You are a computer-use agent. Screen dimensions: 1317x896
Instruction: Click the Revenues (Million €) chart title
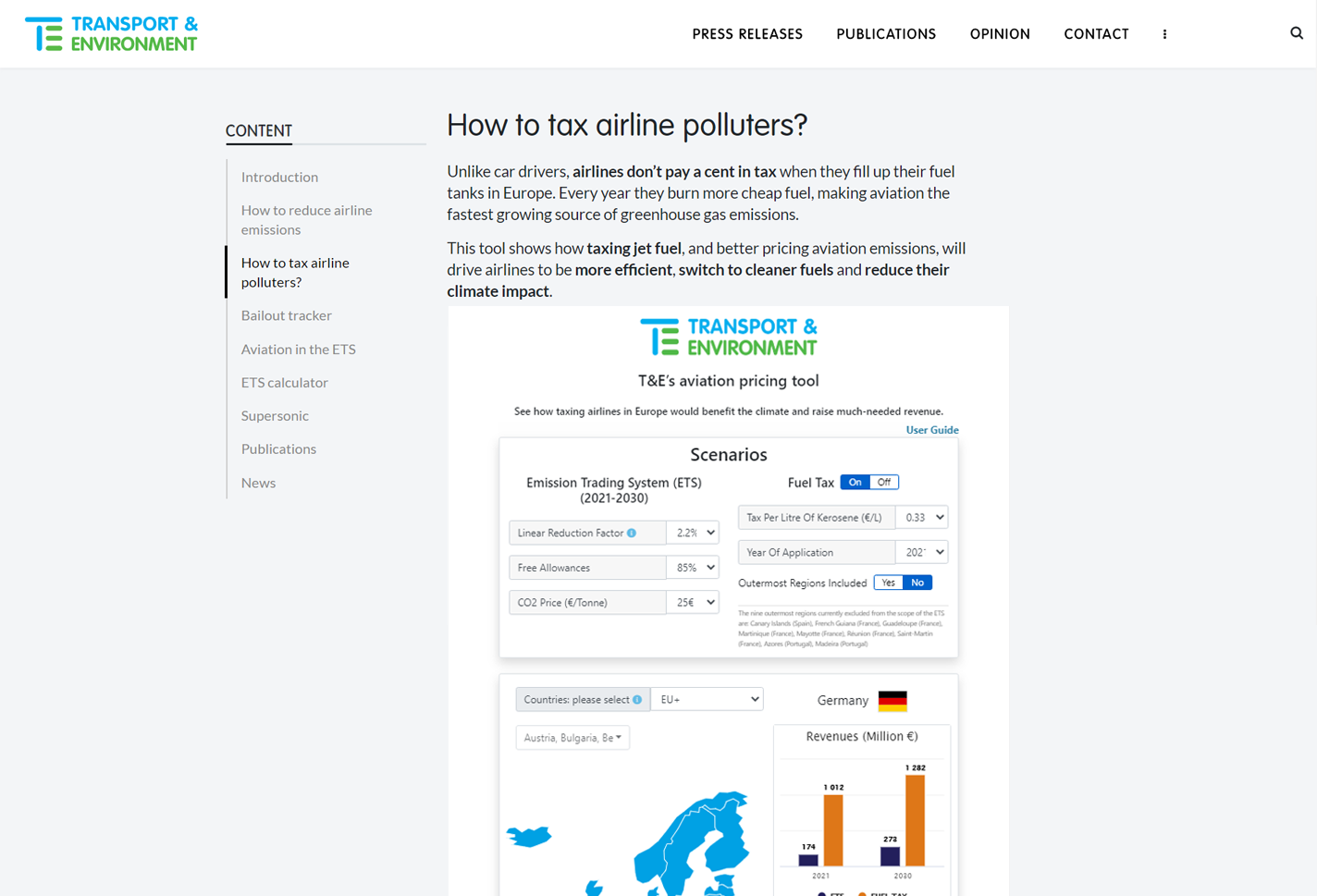862,736
